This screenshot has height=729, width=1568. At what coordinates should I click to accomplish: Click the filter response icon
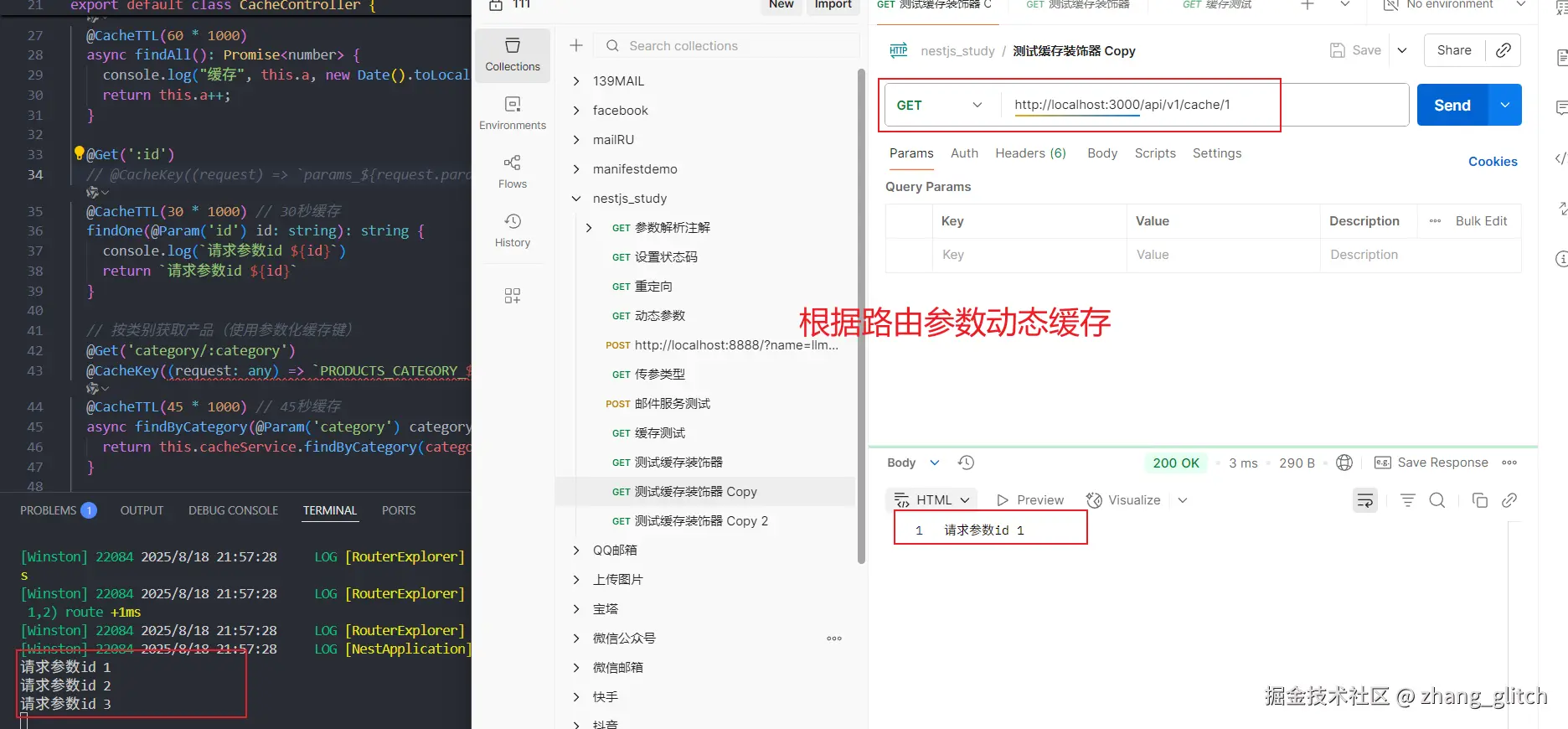pyautogui.click(x=1408, y=500)
